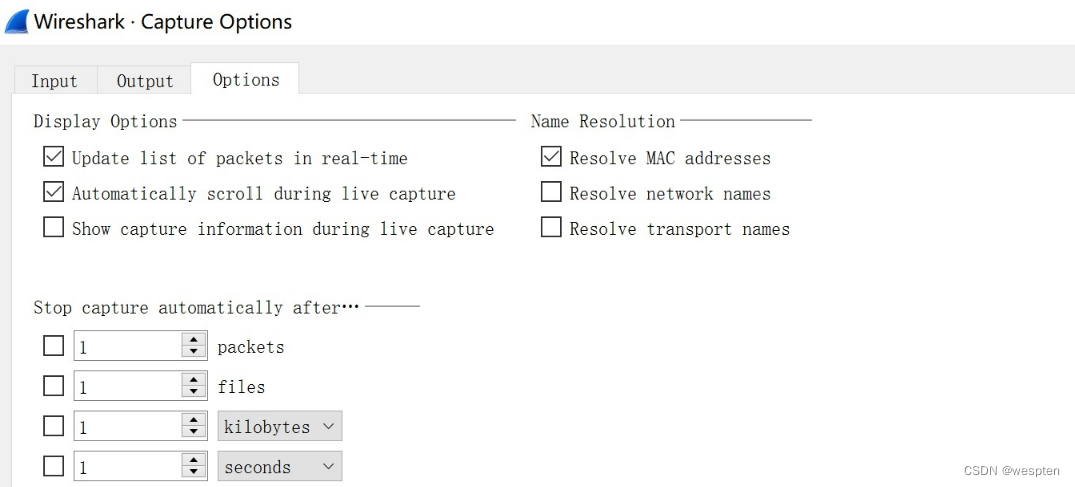
Task: Tick the stop after files checkbox
Action: [53, 387]
